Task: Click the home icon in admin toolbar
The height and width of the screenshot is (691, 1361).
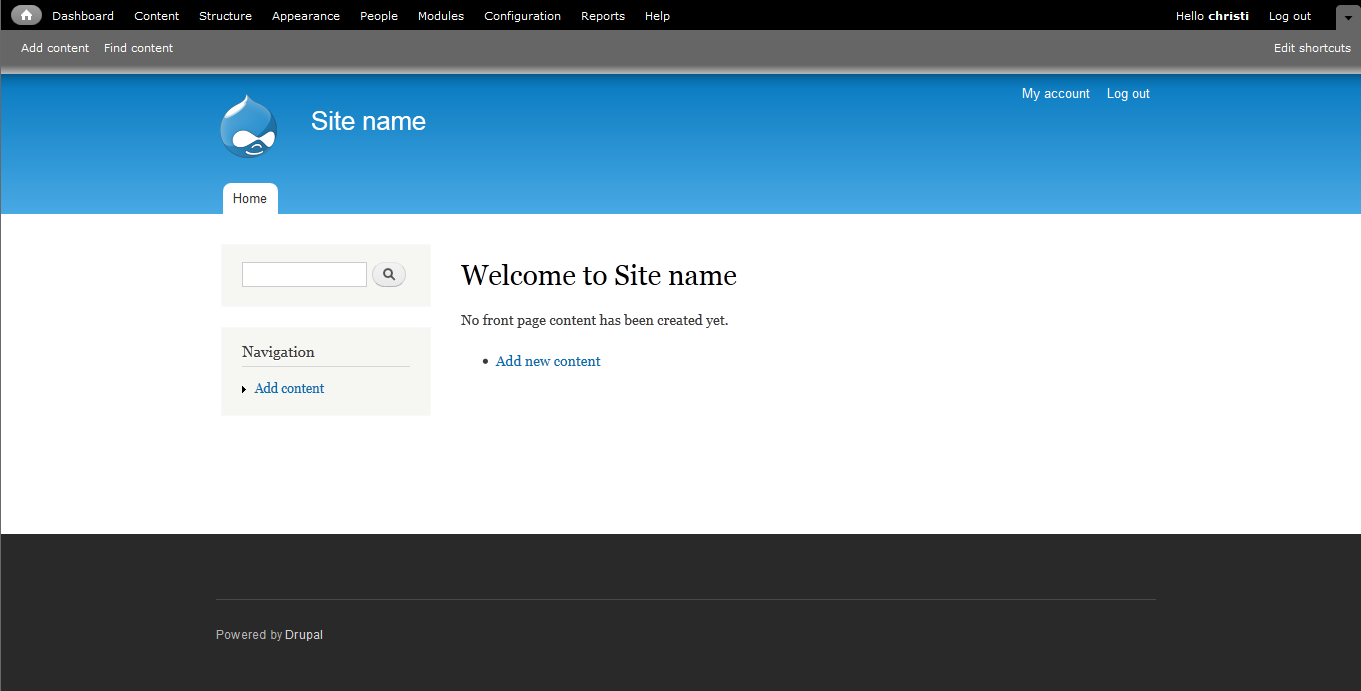Action: tap(26, 15)
